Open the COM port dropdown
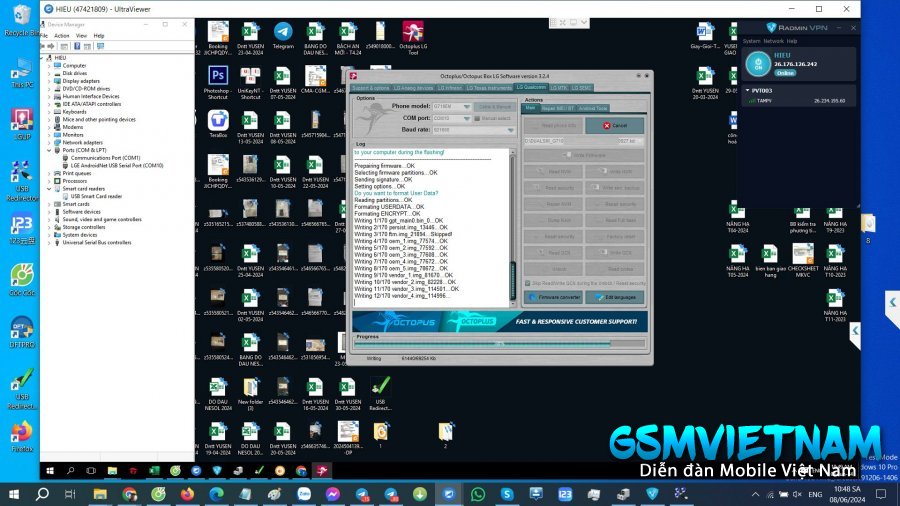 [452, 118]
